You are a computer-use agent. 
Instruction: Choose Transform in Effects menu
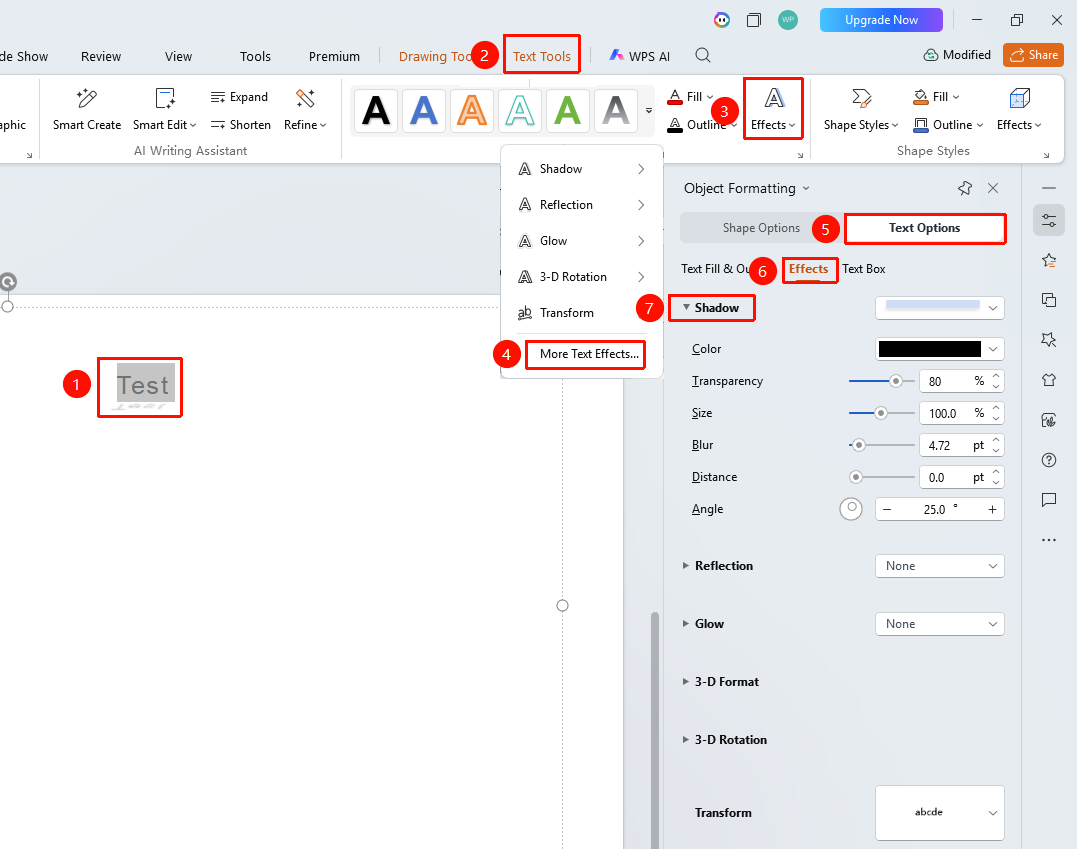[582, 313]
